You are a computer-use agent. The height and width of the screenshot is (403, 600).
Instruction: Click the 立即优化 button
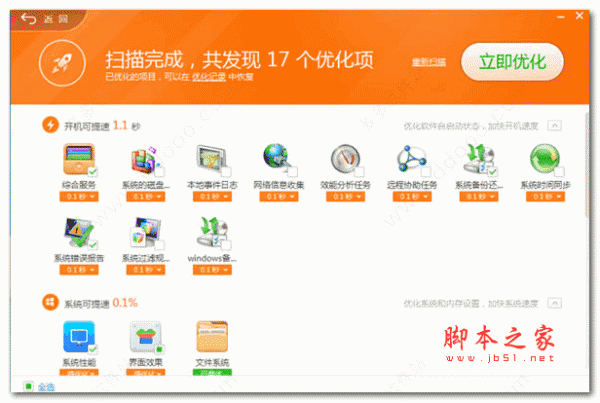pyautogui.click(x=512, y=62)
